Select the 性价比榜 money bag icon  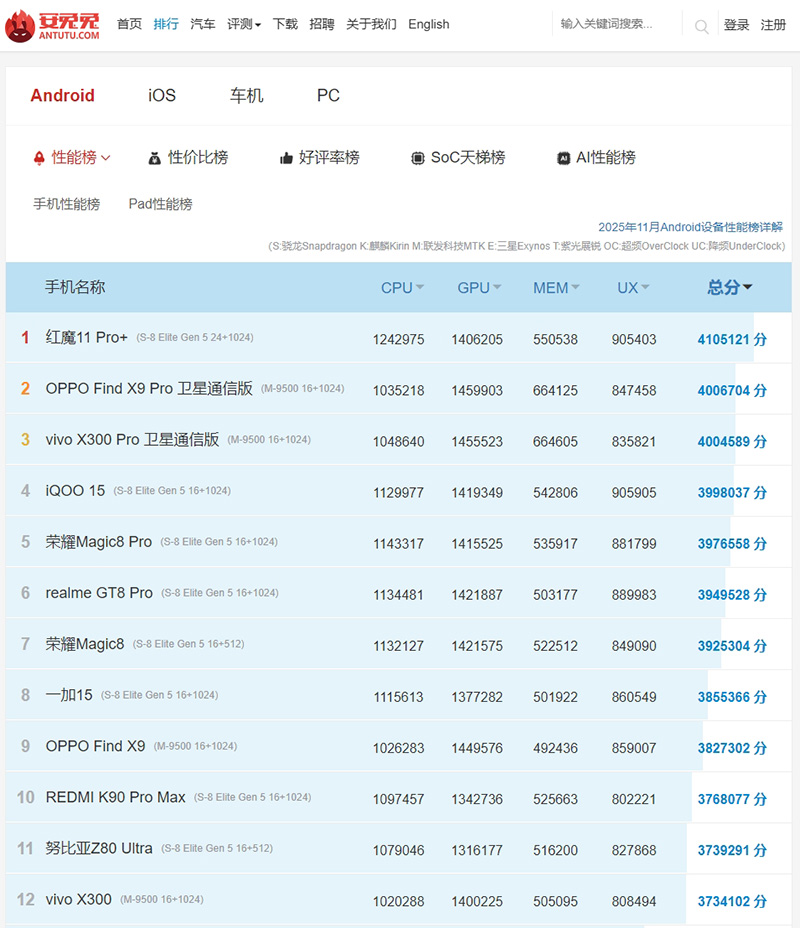154,158
